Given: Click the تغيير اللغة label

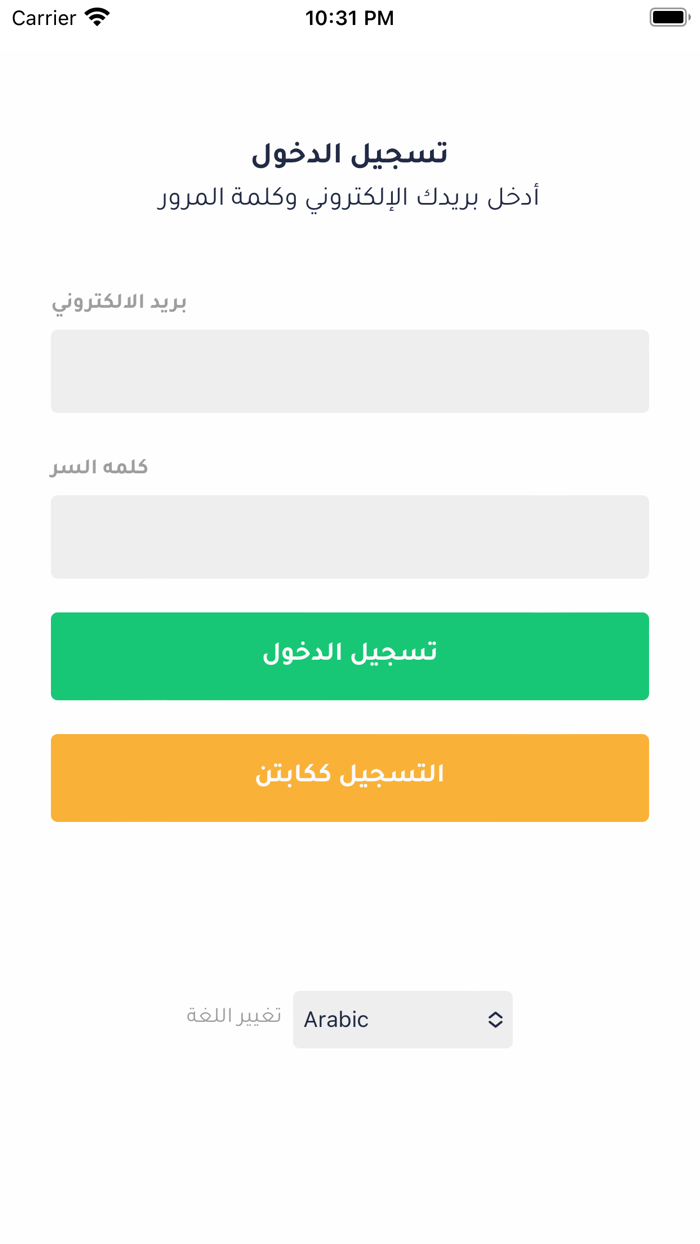Looking at the screenshot, I should click(x=234, y=1019).
